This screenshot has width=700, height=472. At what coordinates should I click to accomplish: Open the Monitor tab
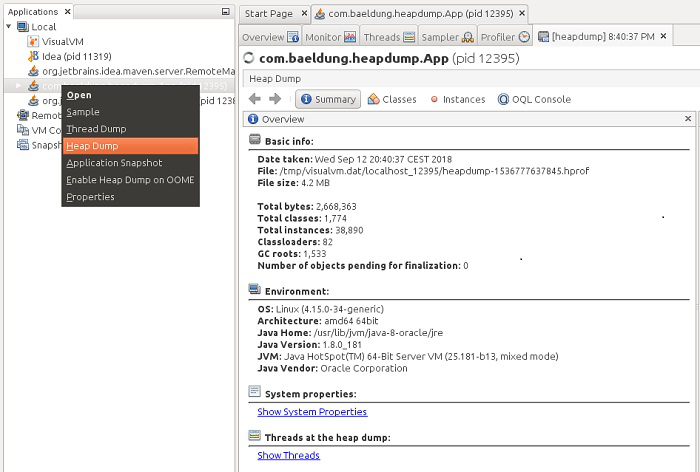[330, 37]
